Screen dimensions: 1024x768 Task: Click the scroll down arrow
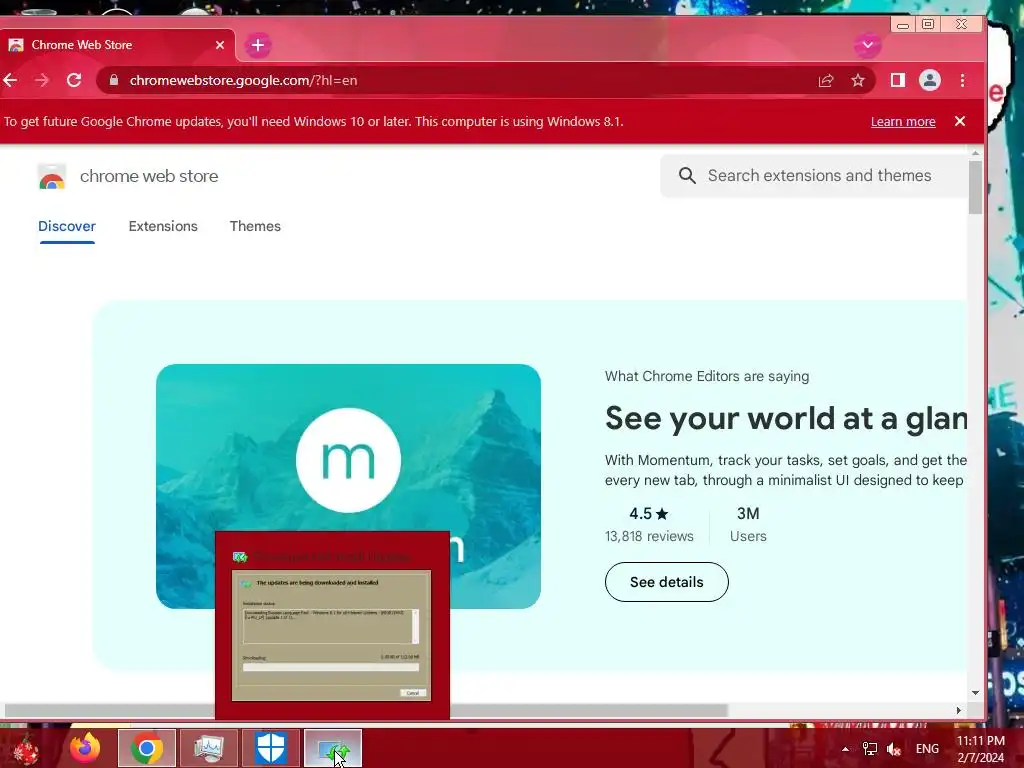click(x=975, y=693)
